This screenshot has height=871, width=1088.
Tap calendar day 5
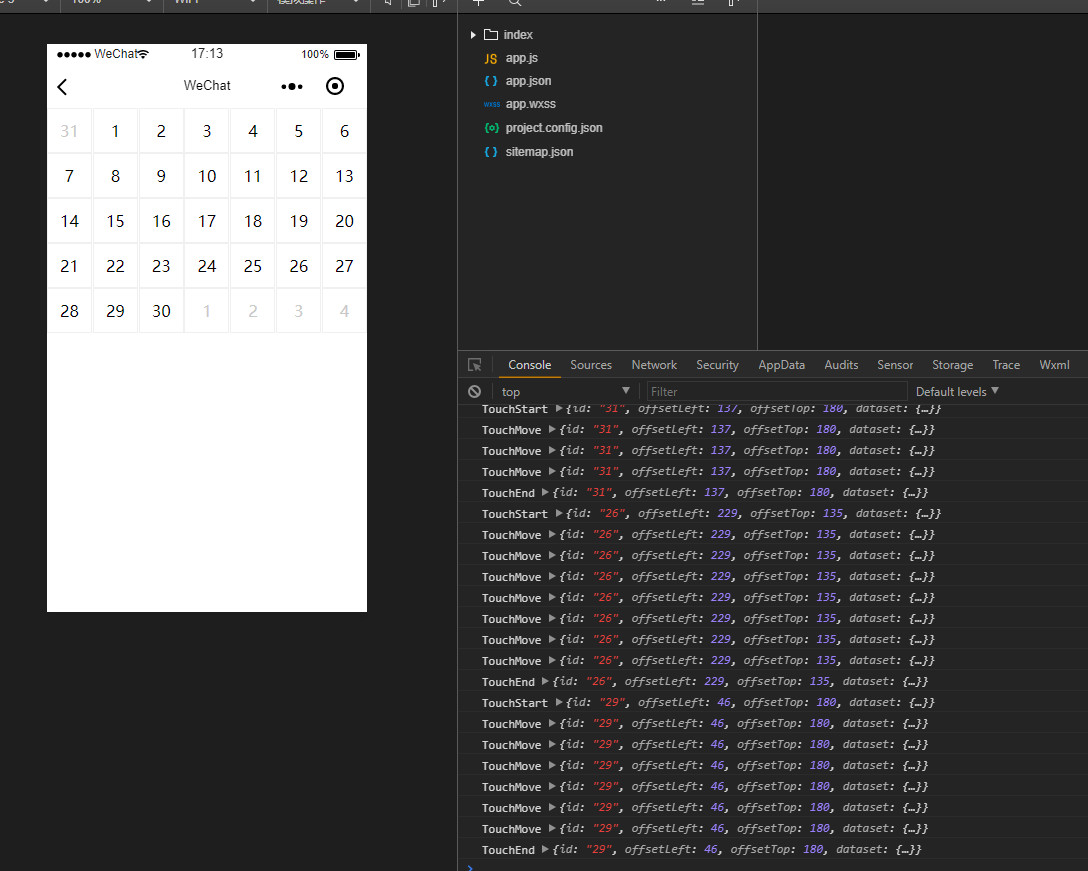point(298,131)
